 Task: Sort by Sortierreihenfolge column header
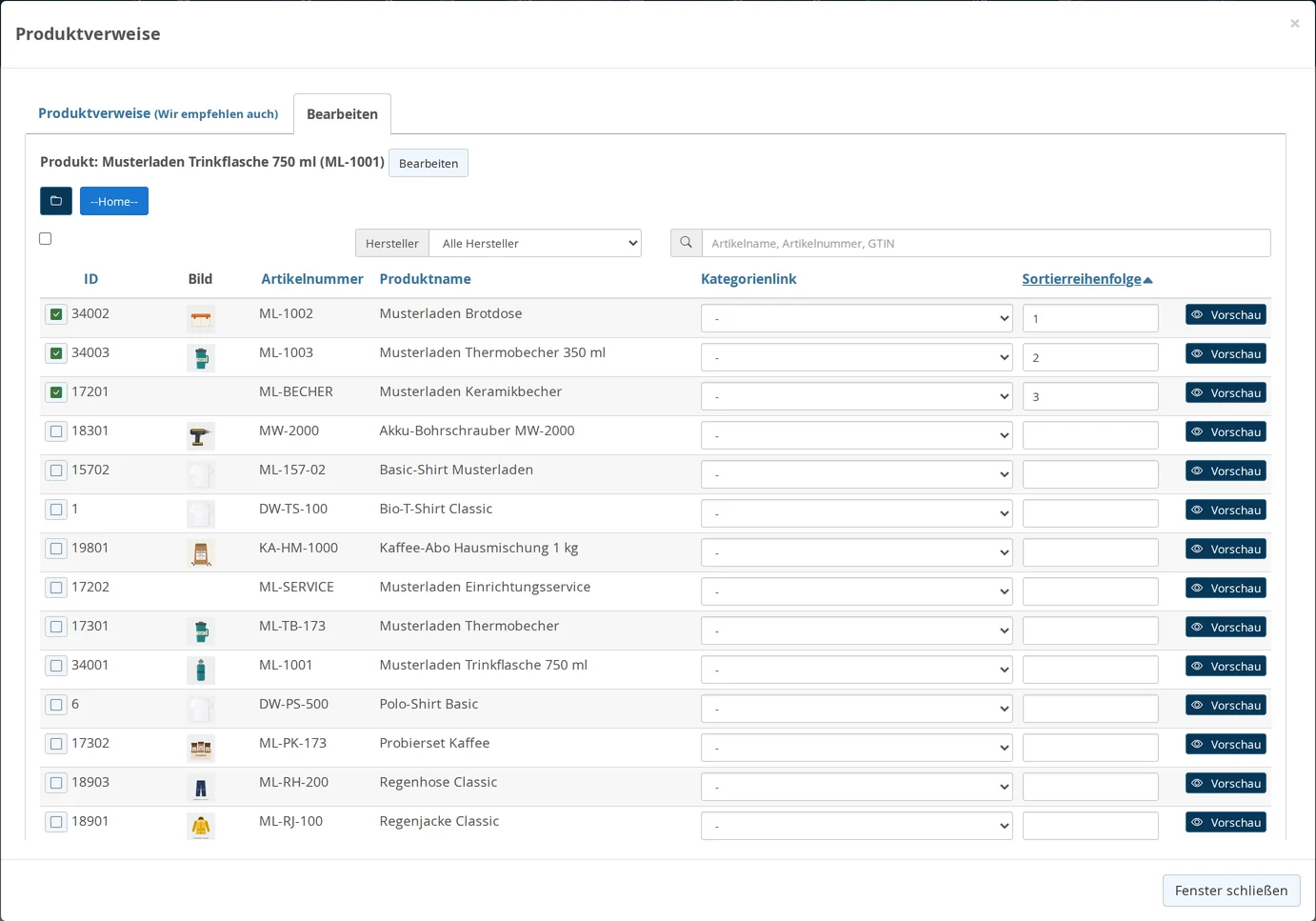(x=1087, y=279)
